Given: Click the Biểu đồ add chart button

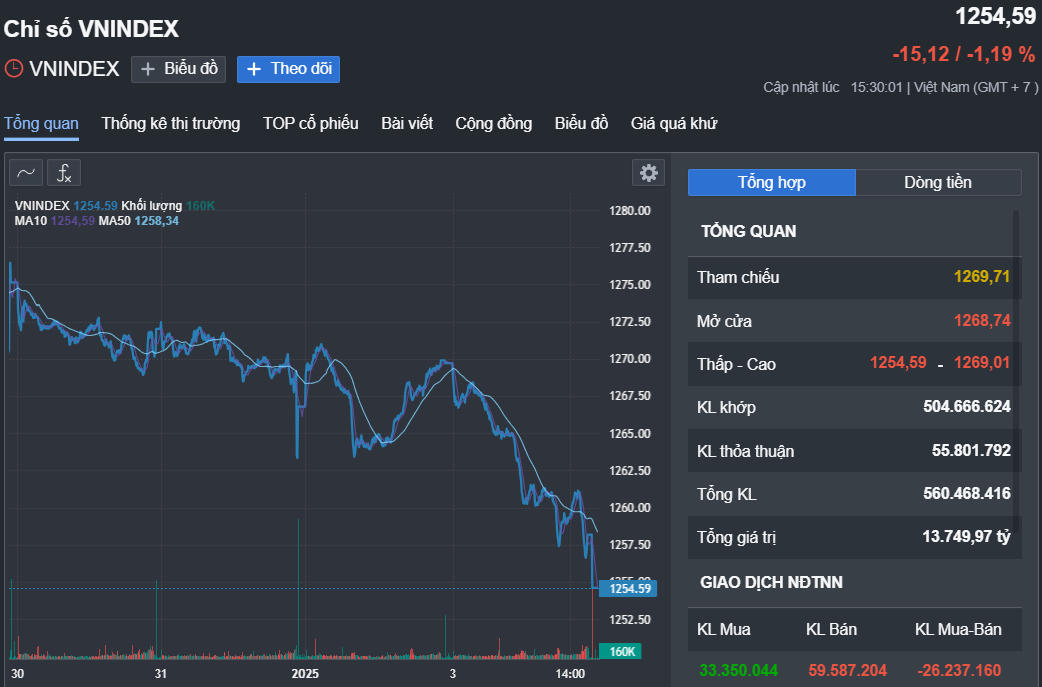Looking at the screenshot, I should tap(179, 69).
